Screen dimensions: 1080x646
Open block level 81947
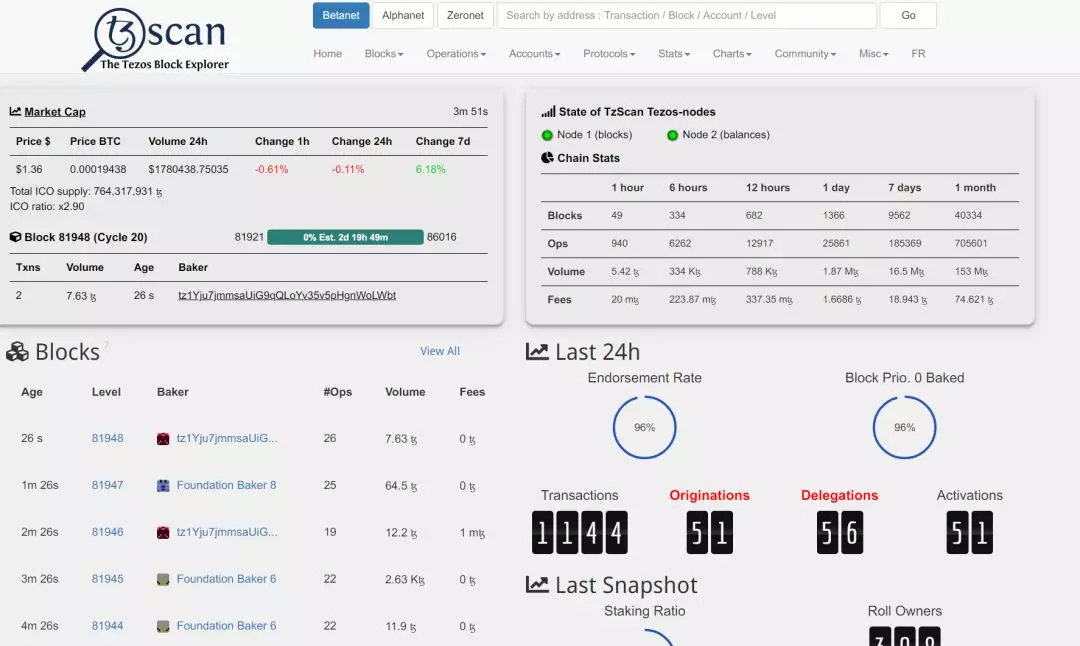click(107, 486)
